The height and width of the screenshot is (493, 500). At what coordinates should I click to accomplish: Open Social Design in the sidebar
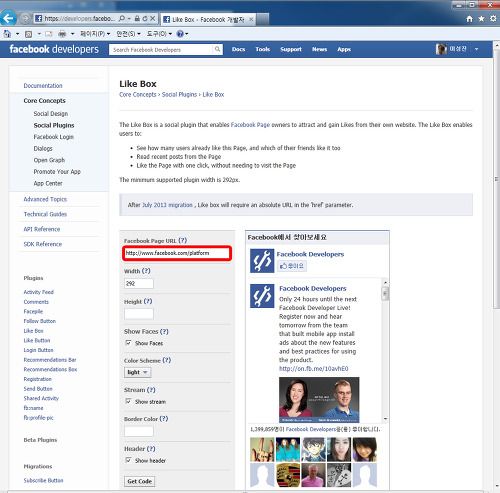click(x=51, y=114)
